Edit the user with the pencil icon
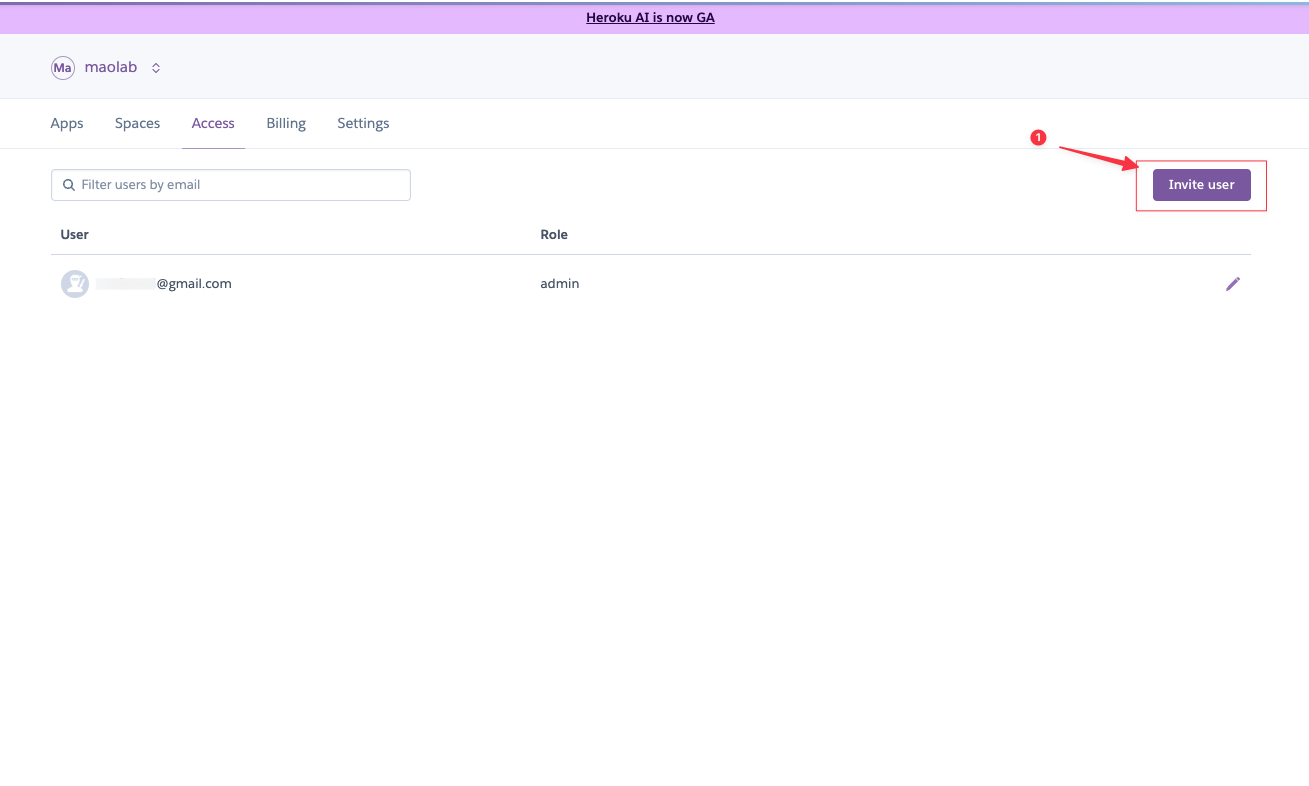This screenshot has width=1309, height=786. pyautogui.click(x=1233, y=284)
